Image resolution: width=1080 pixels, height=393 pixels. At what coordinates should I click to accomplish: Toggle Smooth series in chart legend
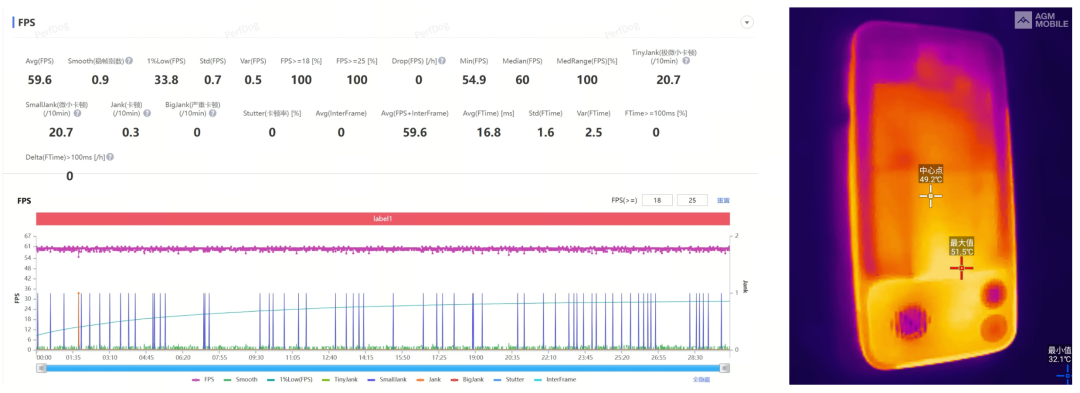[x=240, y=379]
